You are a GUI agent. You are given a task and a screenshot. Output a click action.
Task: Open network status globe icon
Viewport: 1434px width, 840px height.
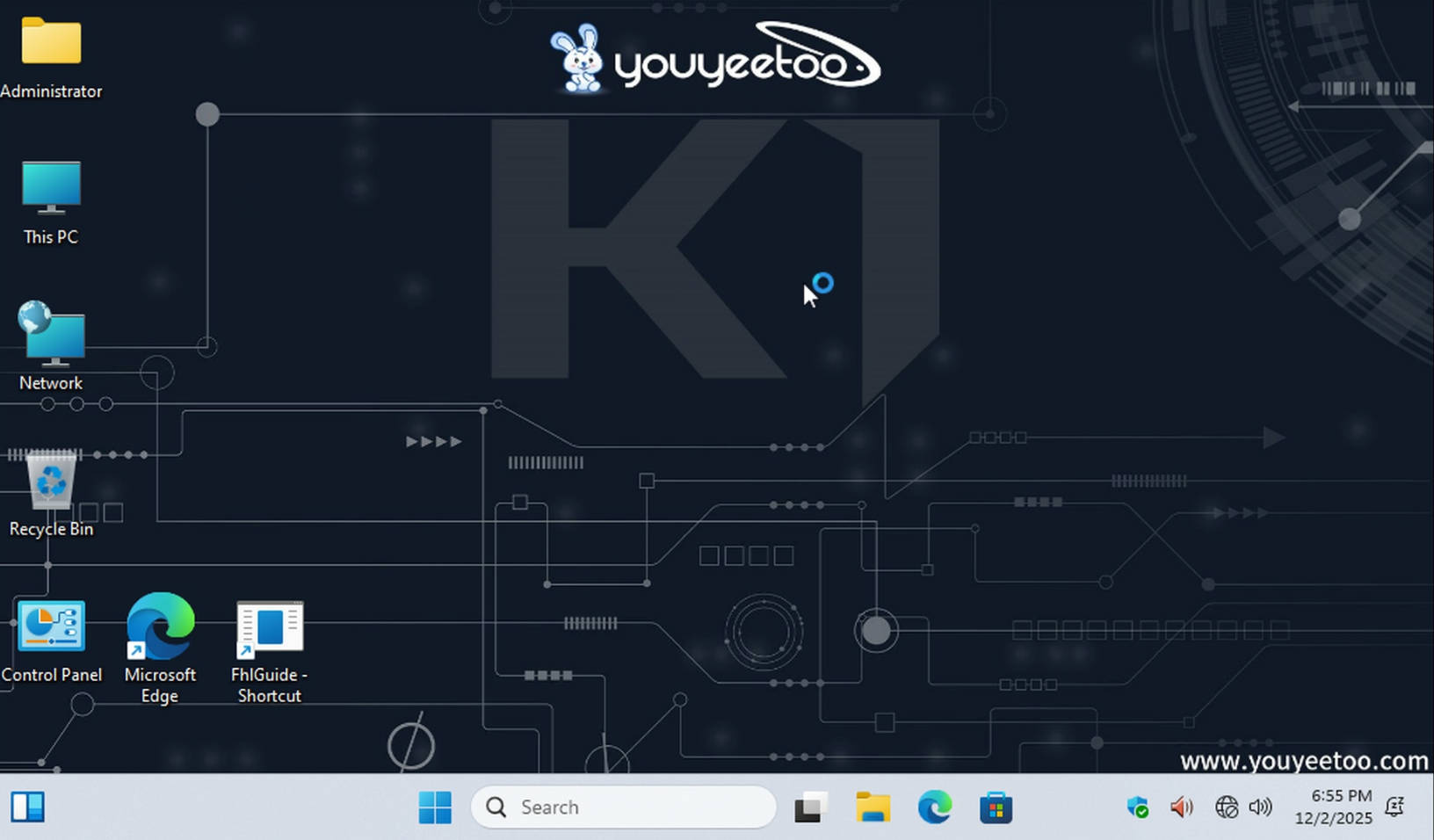[1227, 807]
